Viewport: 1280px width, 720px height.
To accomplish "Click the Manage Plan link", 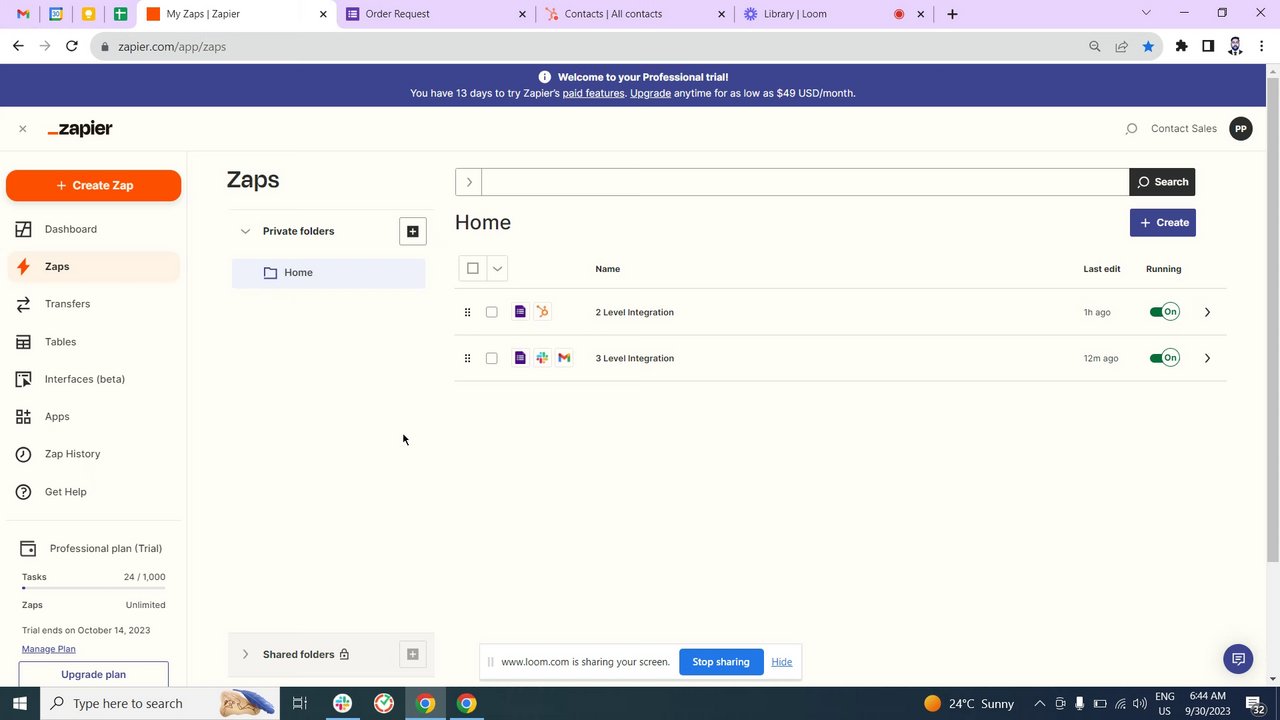I will (48, 649).
